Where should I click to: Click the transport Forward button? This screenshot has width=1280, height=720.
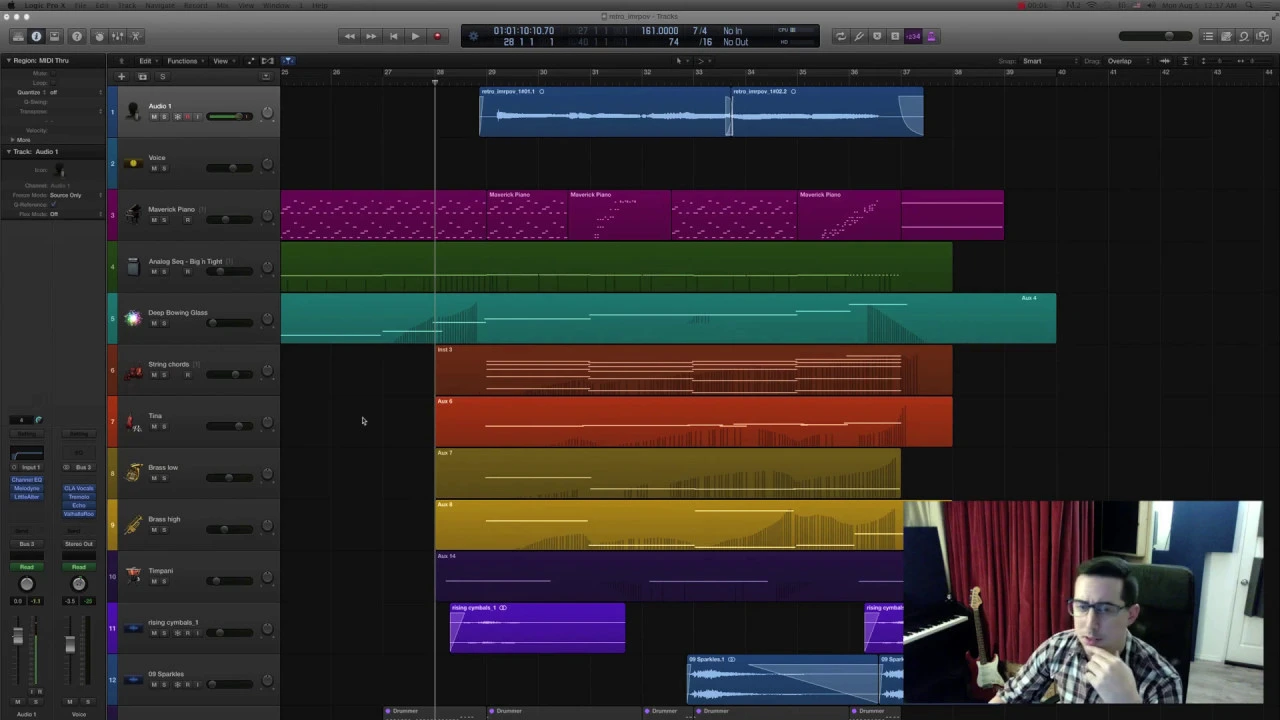[x=371, y=36]
